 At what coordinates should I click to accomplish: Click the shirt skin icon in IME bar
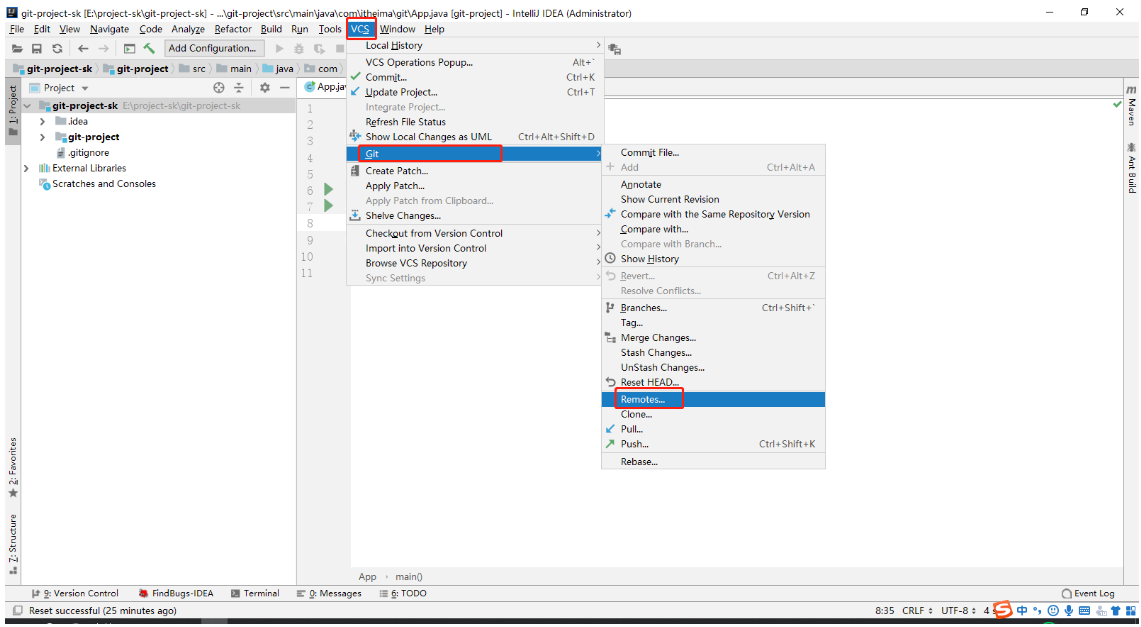(x=1115, y=610)
